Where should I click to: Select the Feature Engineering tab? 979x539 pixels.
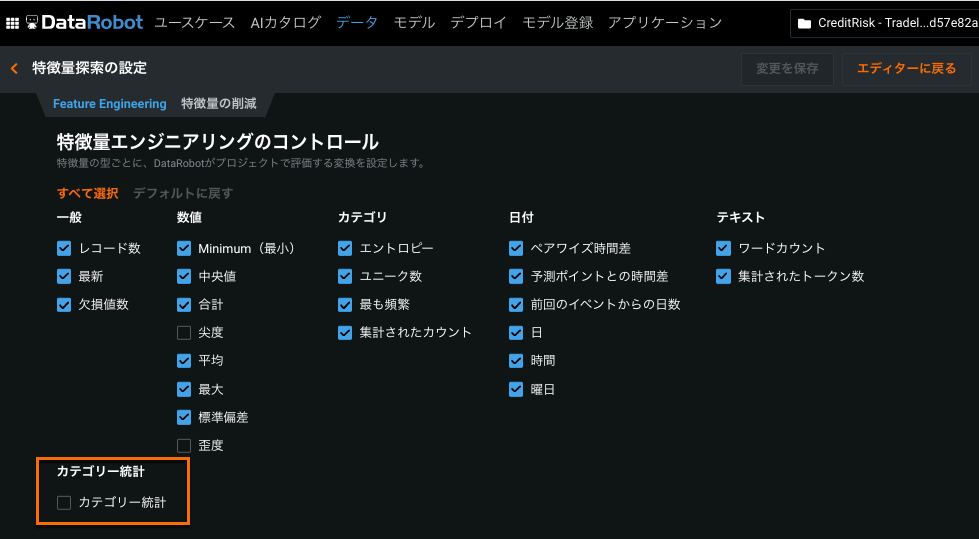pyautogui.click(x=110, y=104)
